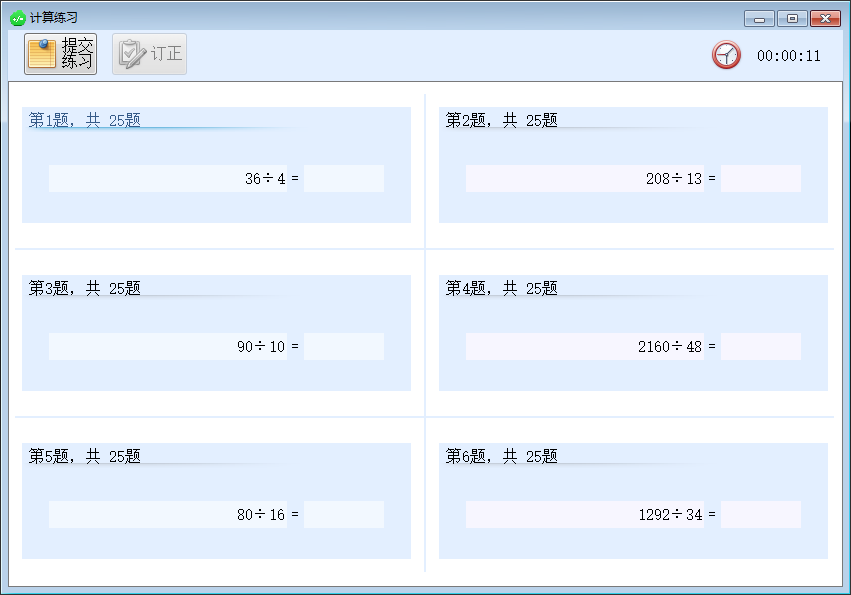Select the answer box for 208÷13
Screen dimensions: 851x595
click(760, 178)
